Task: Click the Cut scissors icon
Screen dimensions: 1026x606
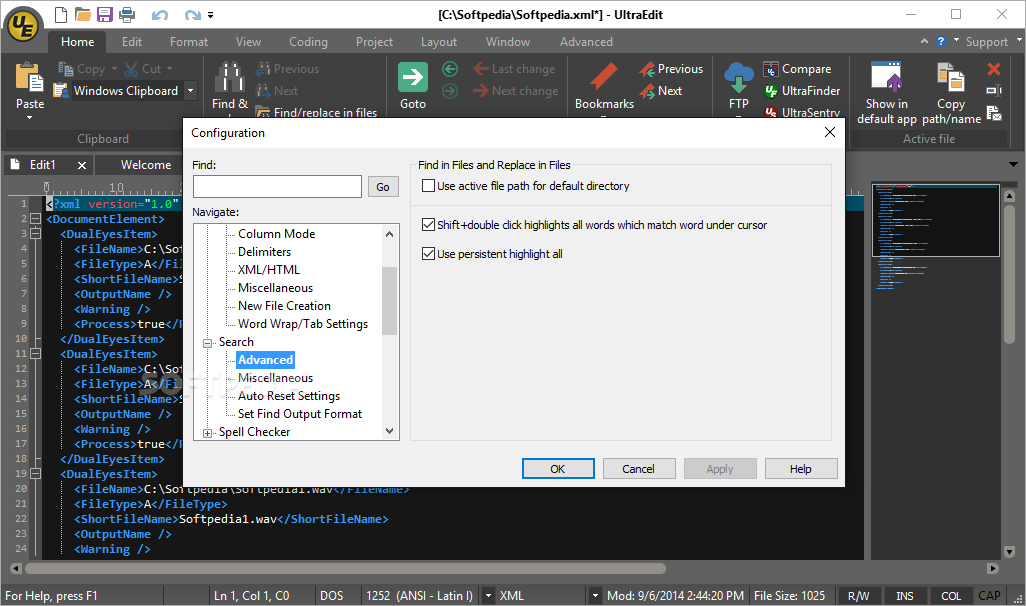Action: [131, 69]
